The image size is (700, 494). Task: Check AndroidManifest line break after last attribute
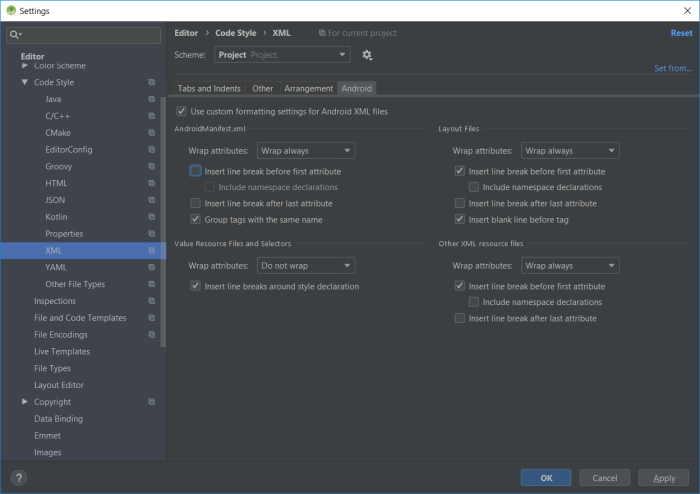tap(196, 203)
